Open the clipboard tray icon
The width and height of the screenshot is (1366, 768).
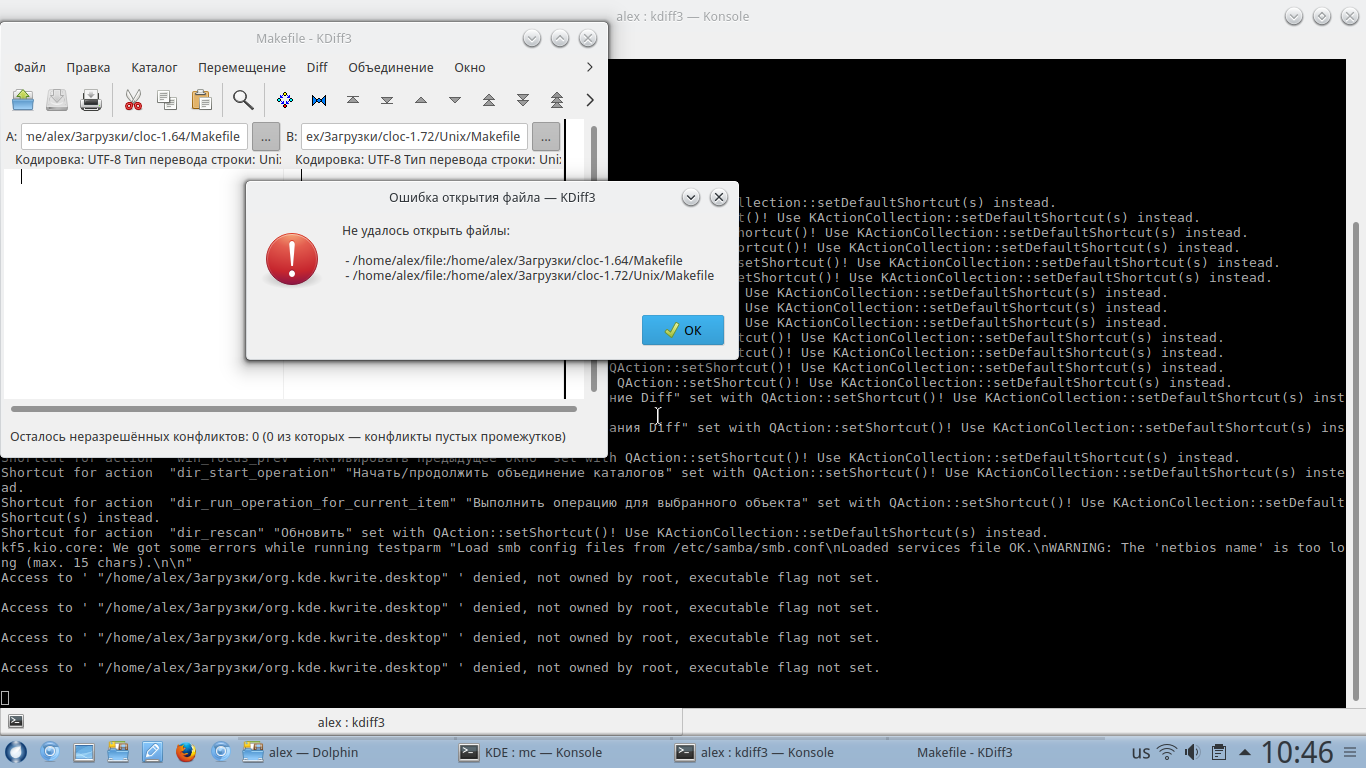tap(1219, 752)
